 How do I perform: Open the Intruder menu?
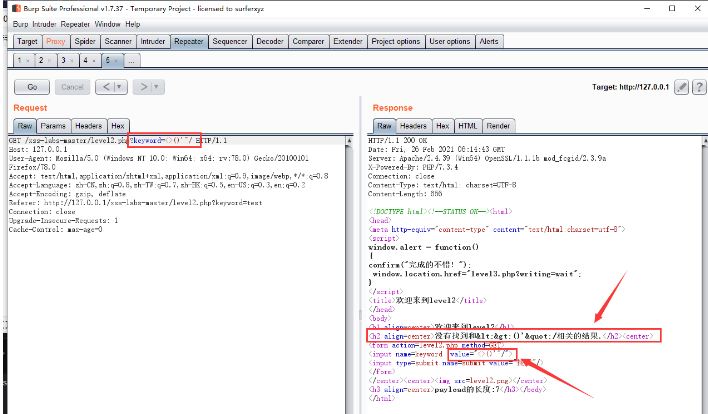point(44,24)
